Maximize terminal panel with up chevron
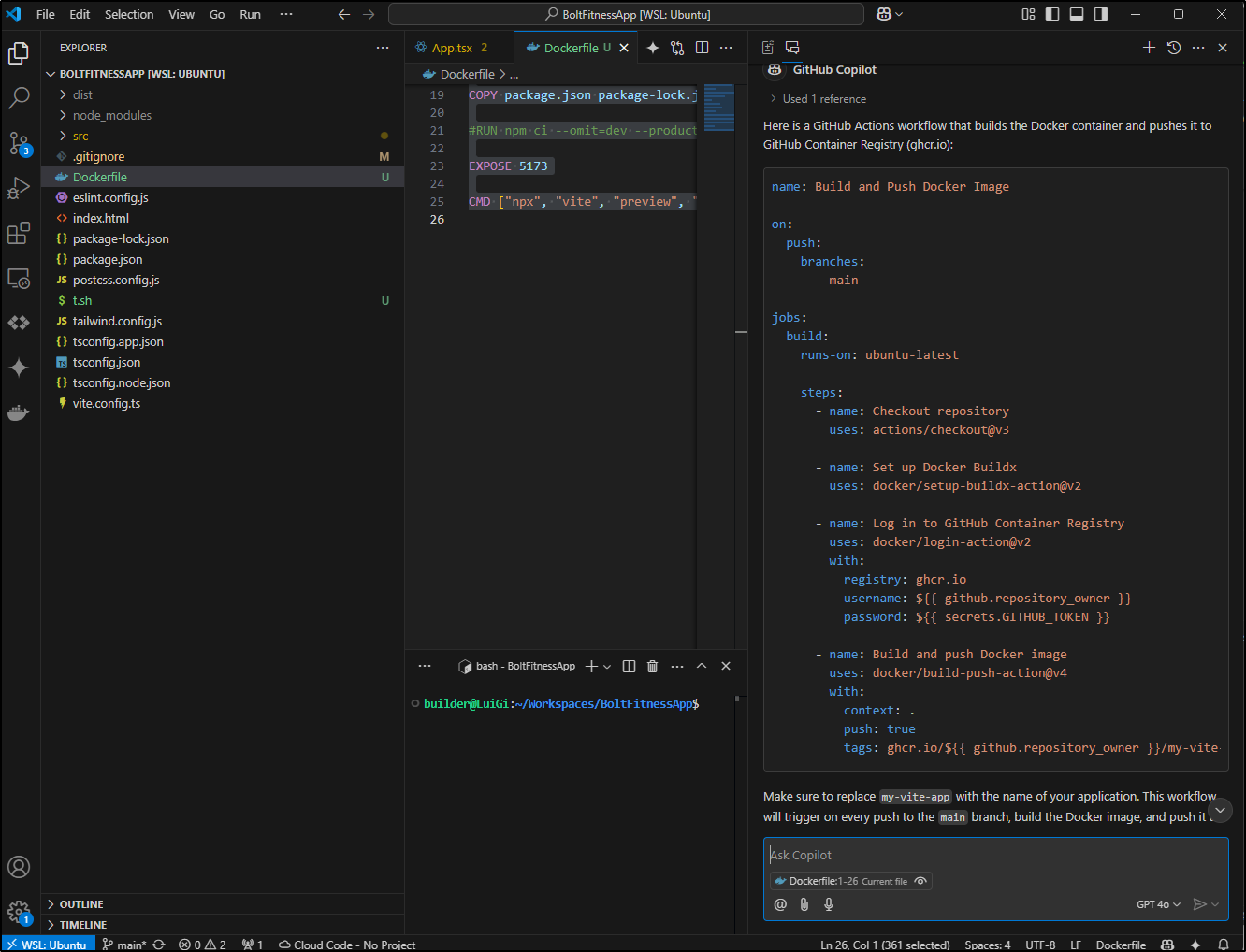Viewport: 1246px width, 952px height. 702,666
